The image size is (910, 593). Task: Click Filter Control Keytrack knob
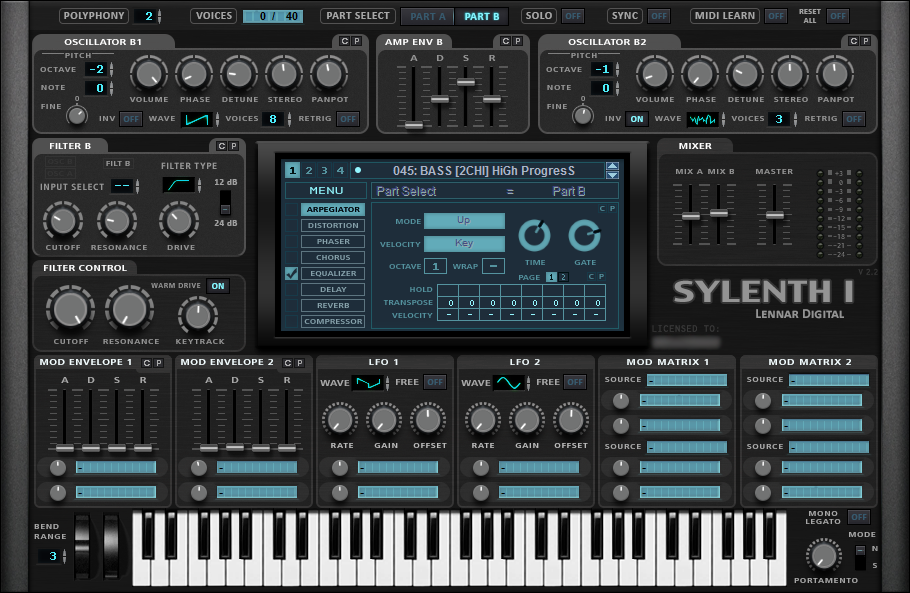click(198, 316)
